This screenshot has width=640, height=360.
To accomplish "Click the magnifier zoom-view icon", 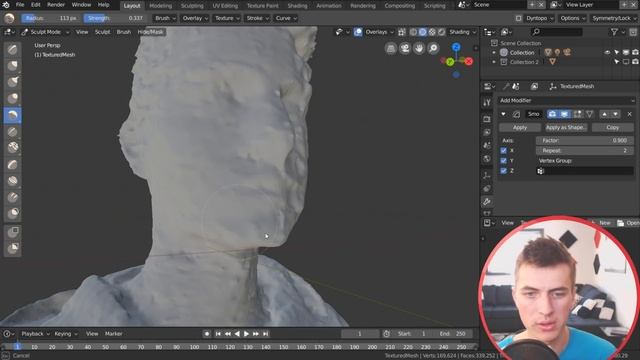I will point(433,49).
